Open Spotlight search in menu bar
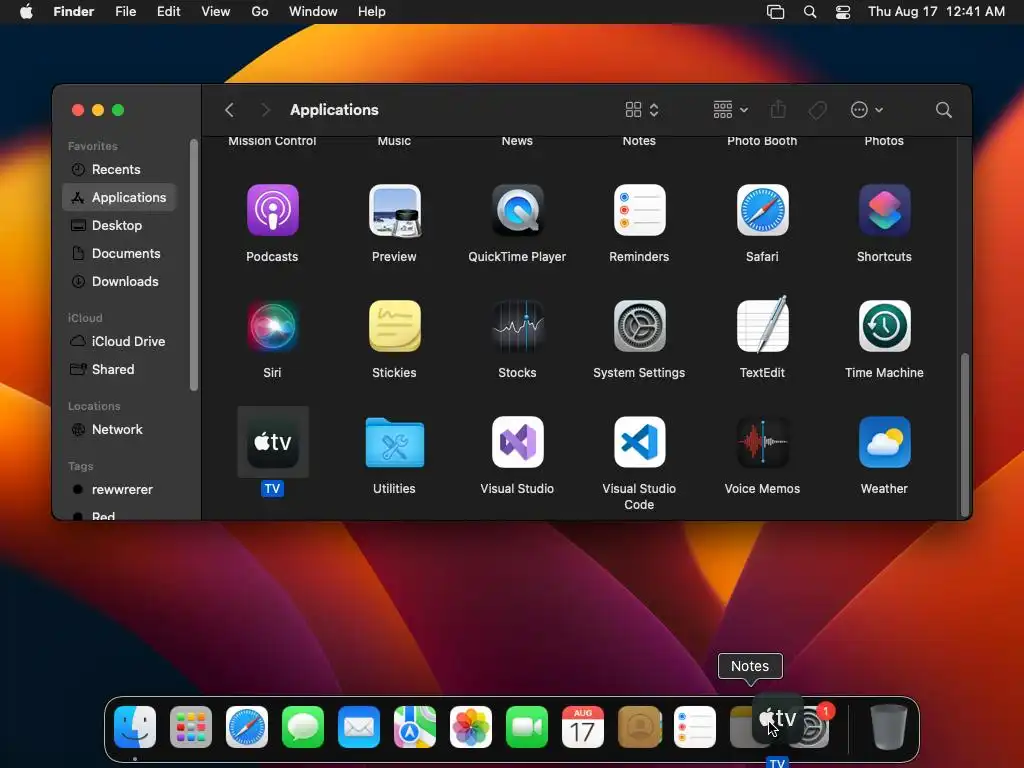Image resolution: width=1024 pixels, height=768 pixels. tap(810, 12)
